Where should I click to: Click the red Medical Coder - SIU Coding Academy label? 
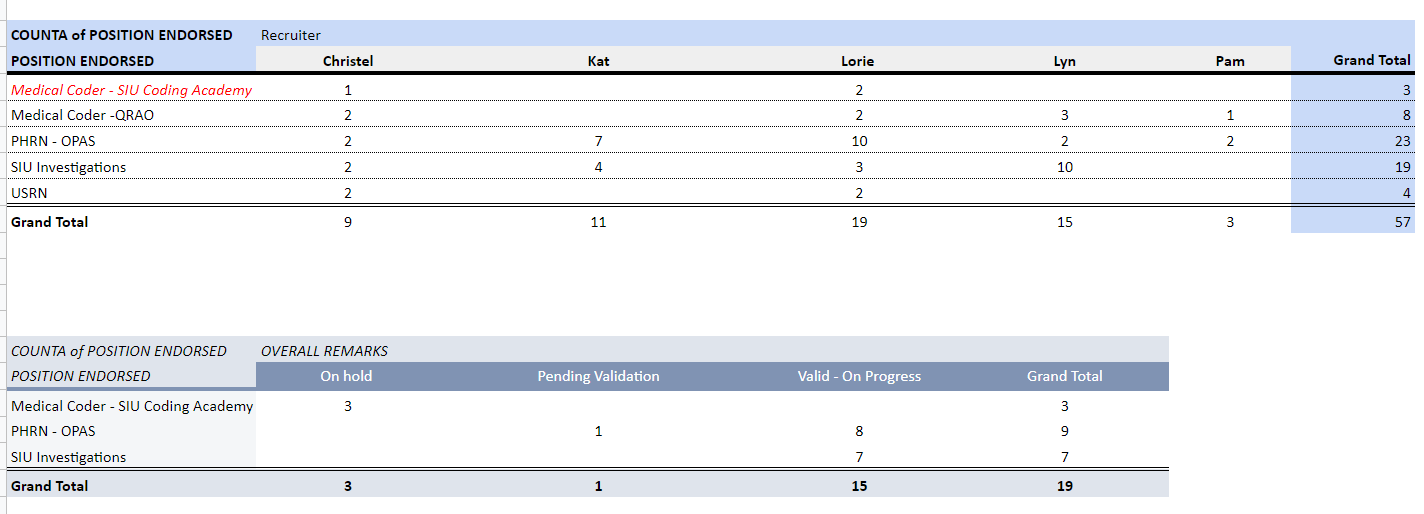tap(131, 90)
